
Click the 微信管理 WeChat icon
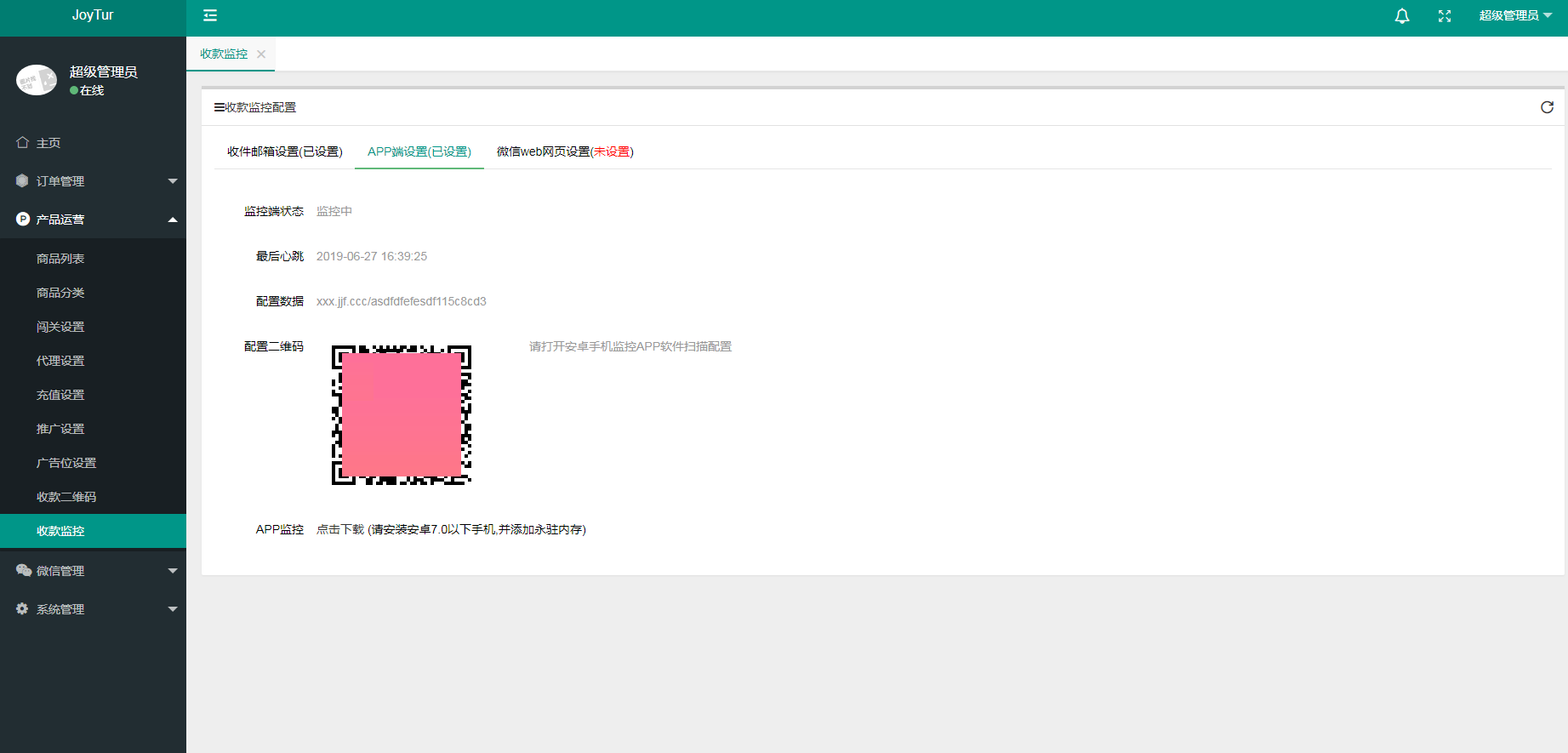[x=23, y=570]
